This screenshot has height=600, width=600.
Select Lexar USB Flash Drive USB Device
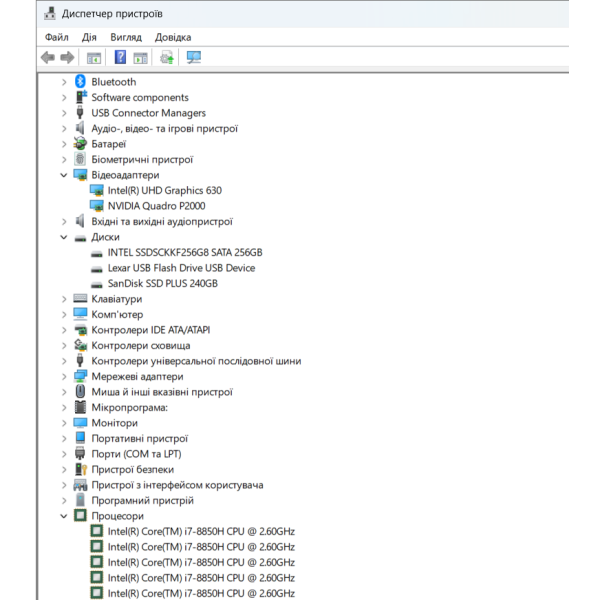[x=181, y=268]
